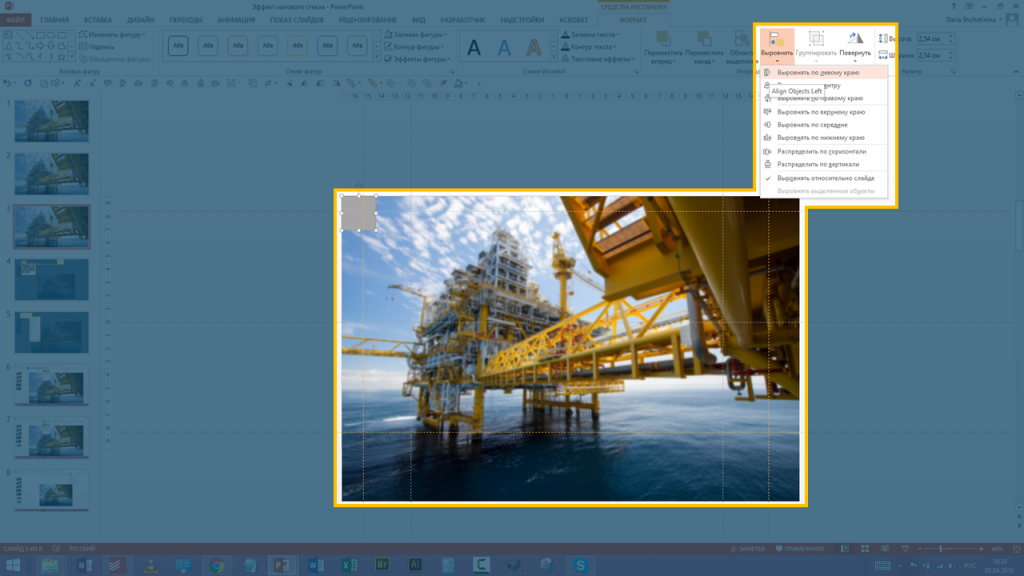Select Распределить по вертикали option
This screenshot has width=1024, height=576.
[x=817, y=164]
